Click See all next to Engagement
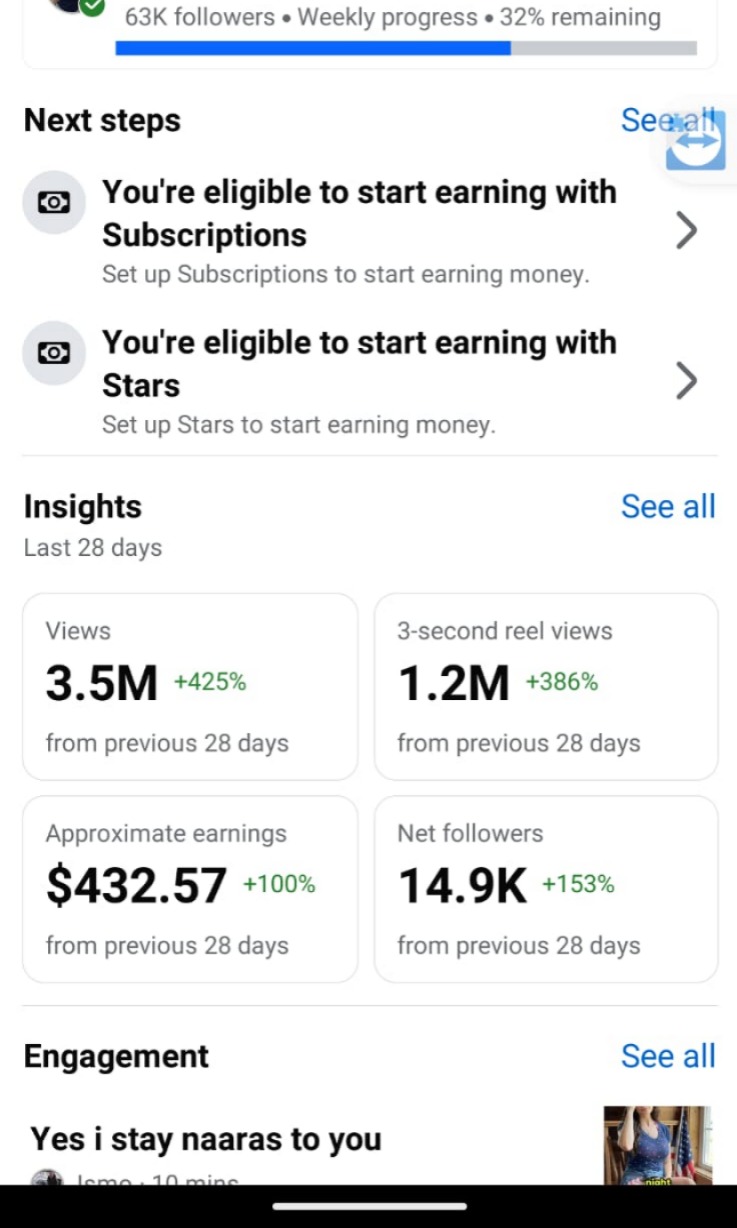The image size is (737, 1228). (668, 1056)
